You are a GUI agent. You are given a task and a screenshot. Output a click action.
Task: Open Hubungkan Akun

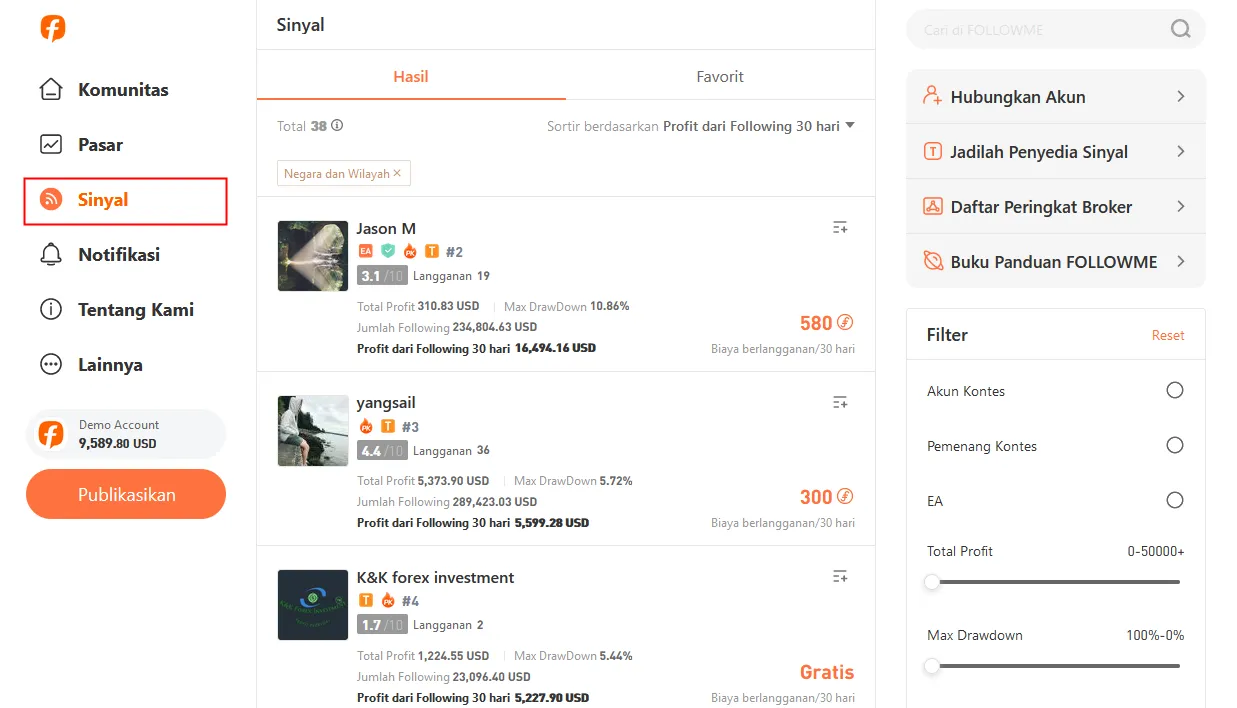click(1056, 97)
